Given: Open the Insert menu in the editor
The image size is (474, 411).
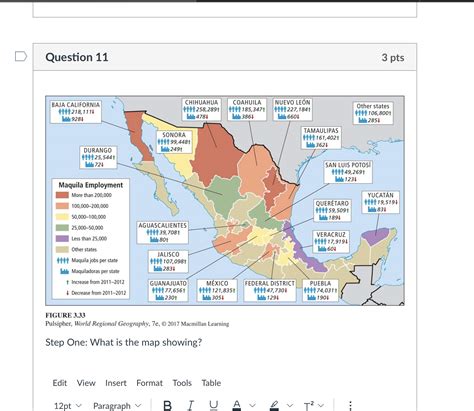Looking at the screenshot, I should (x=116, y=383).
